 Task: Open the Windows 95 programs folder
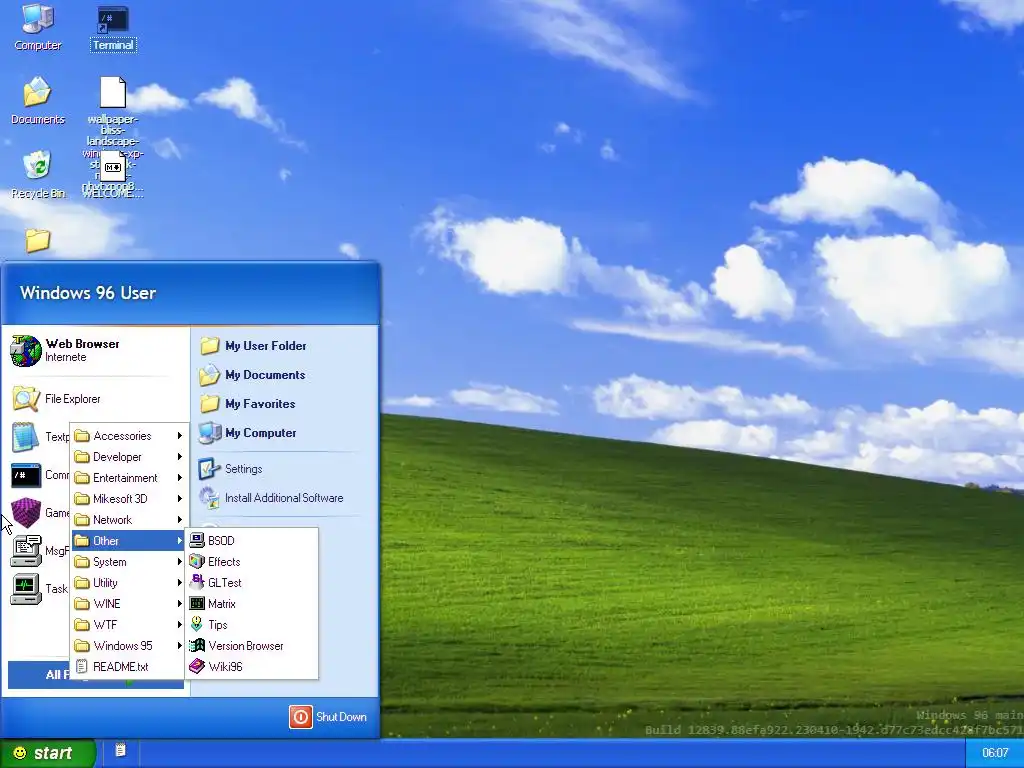tap(128, 645)
